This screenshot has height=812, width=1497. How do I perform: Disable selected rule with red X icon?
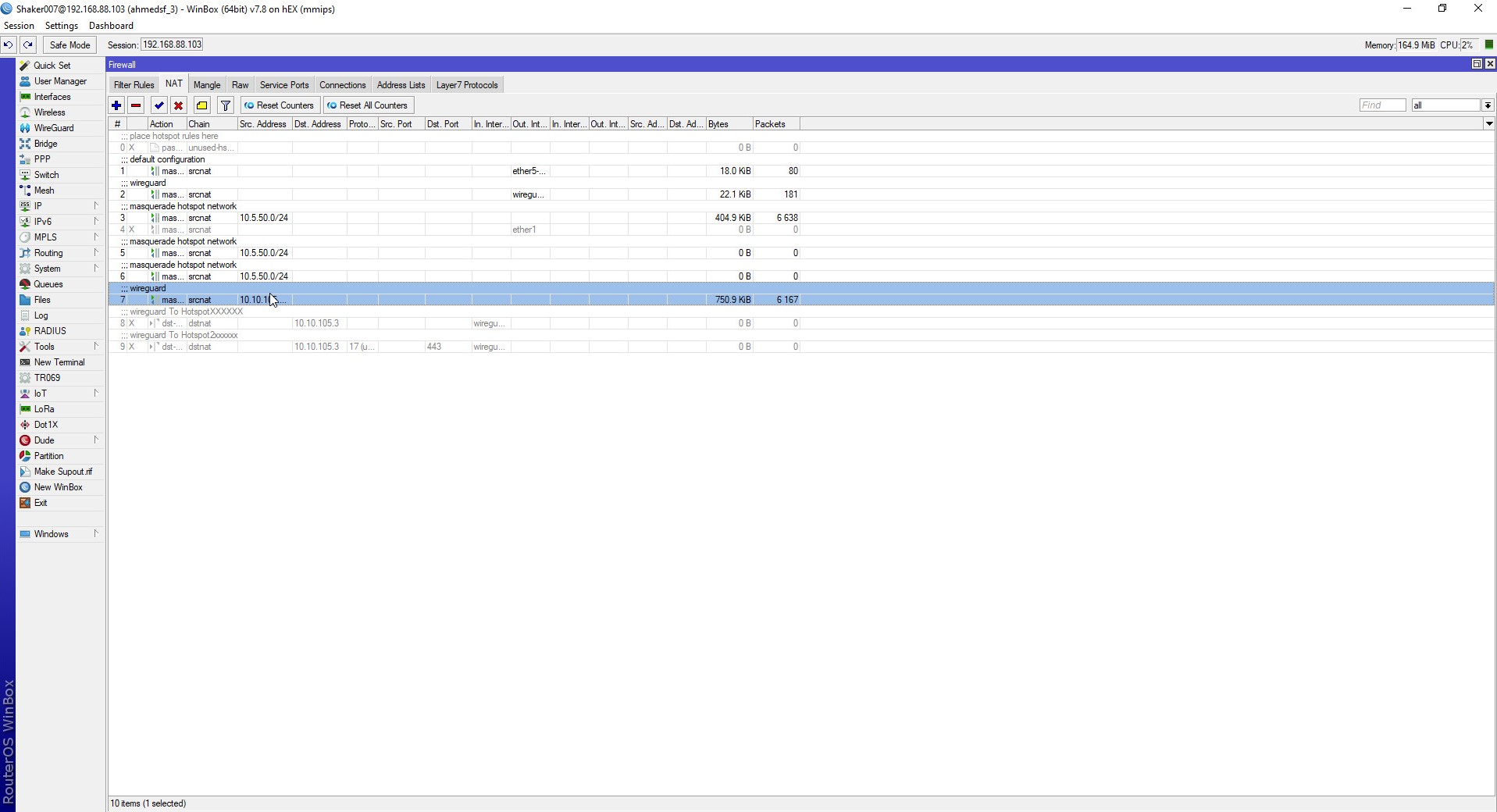[179, 105]
